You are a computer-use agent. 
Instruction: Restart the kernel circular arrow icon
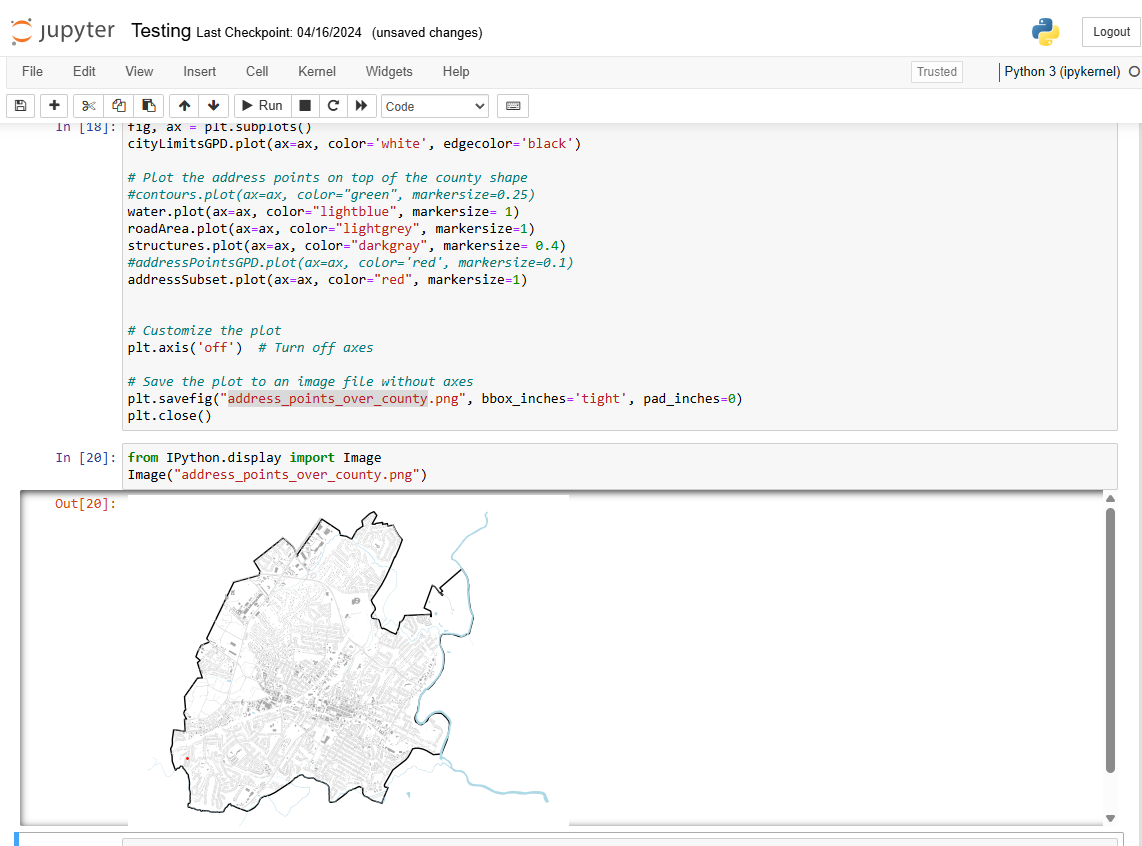333,106
